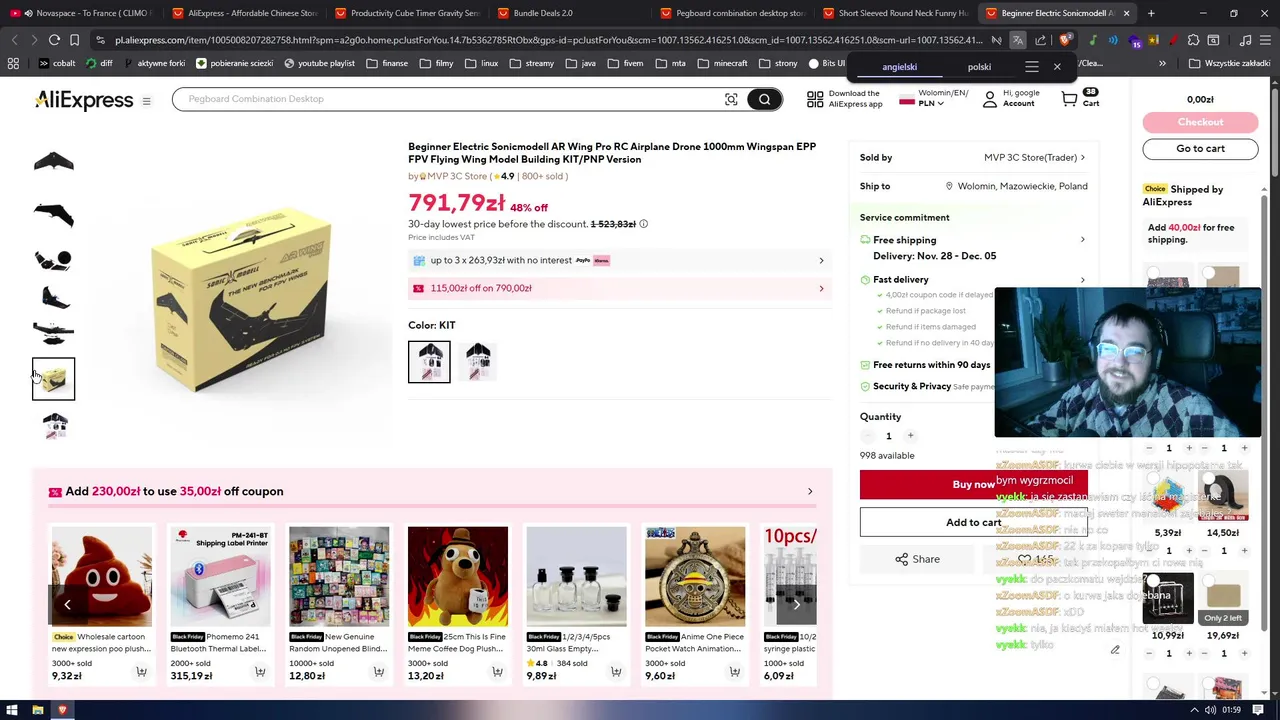
Task: Select the second color variant PNP swatch
Action: pyautogui.click(x=478, y=362)
